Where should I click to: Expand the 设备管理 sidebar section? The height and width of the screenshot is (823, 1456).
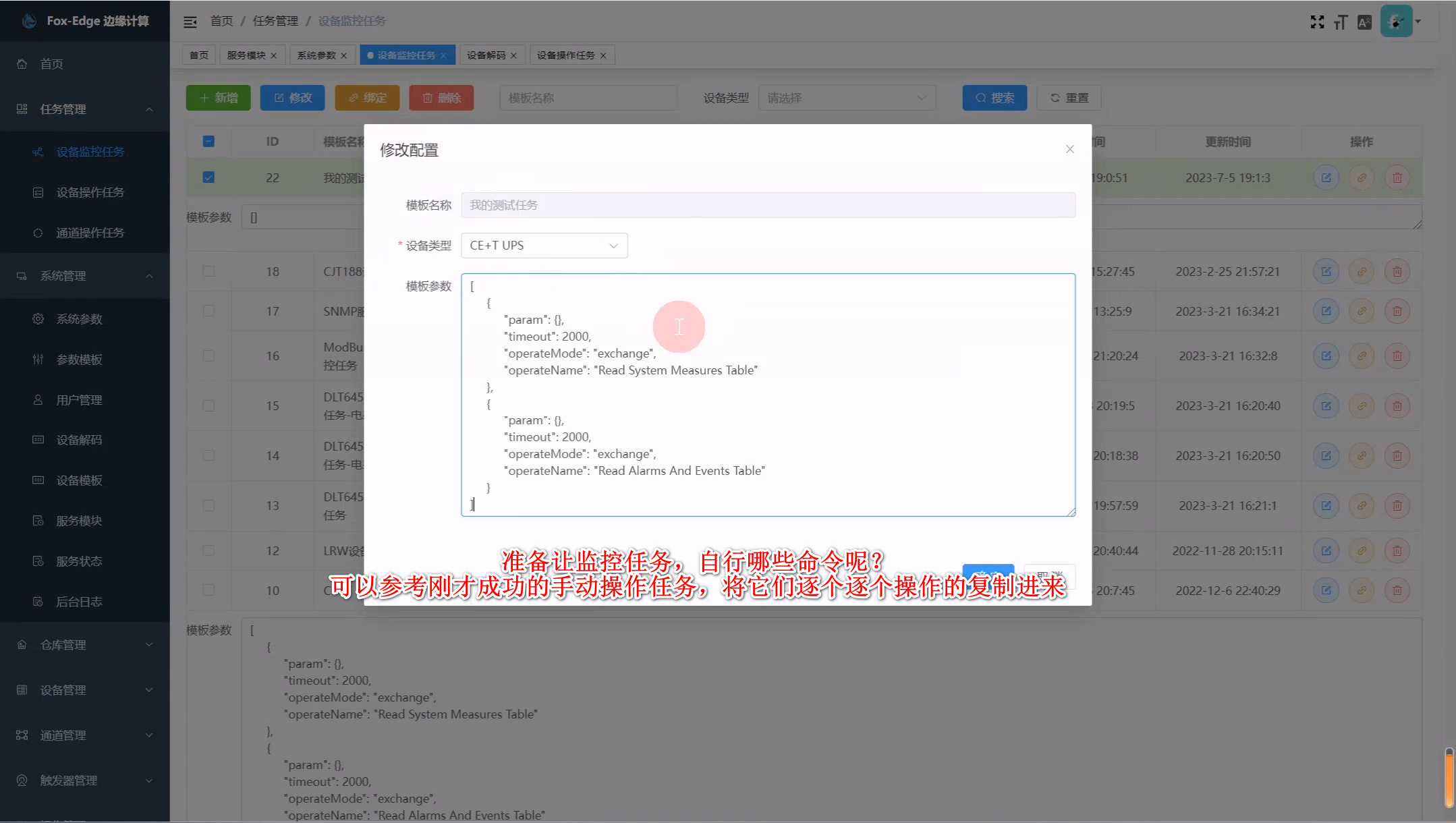(84, 690)
